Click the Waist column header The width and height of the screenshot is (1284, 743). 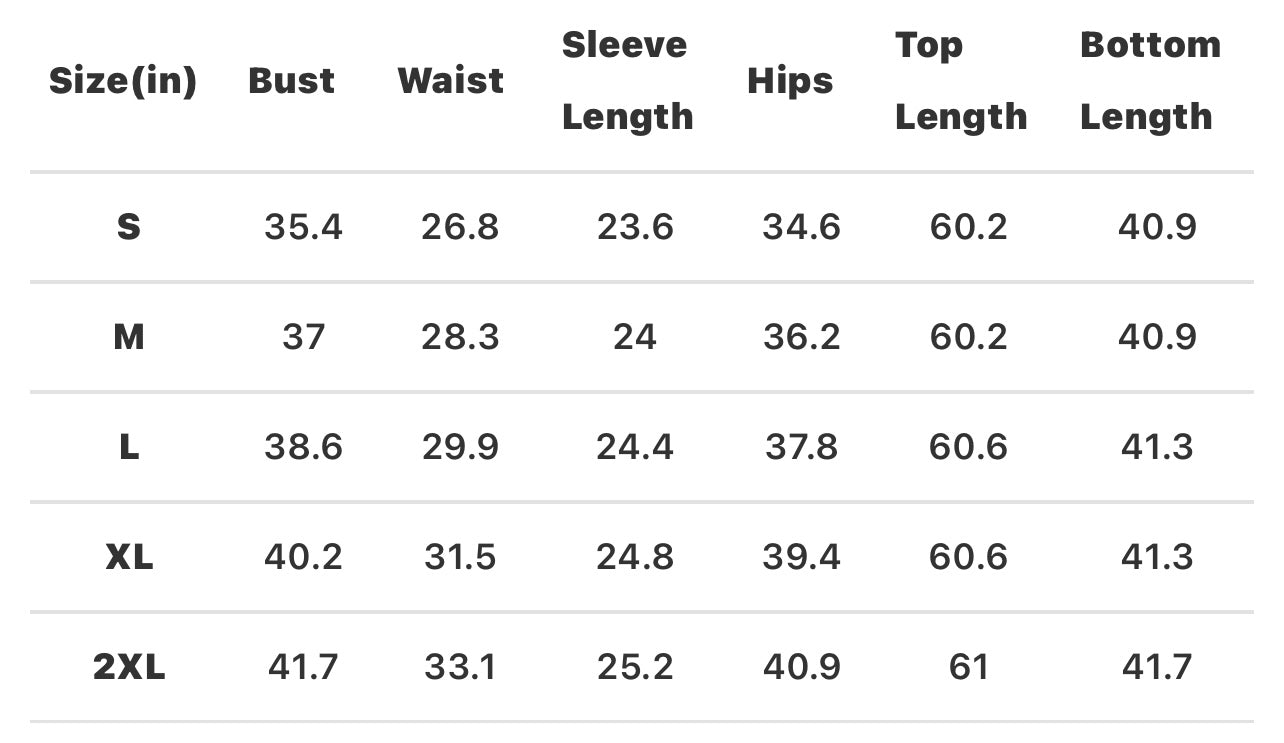450,81
